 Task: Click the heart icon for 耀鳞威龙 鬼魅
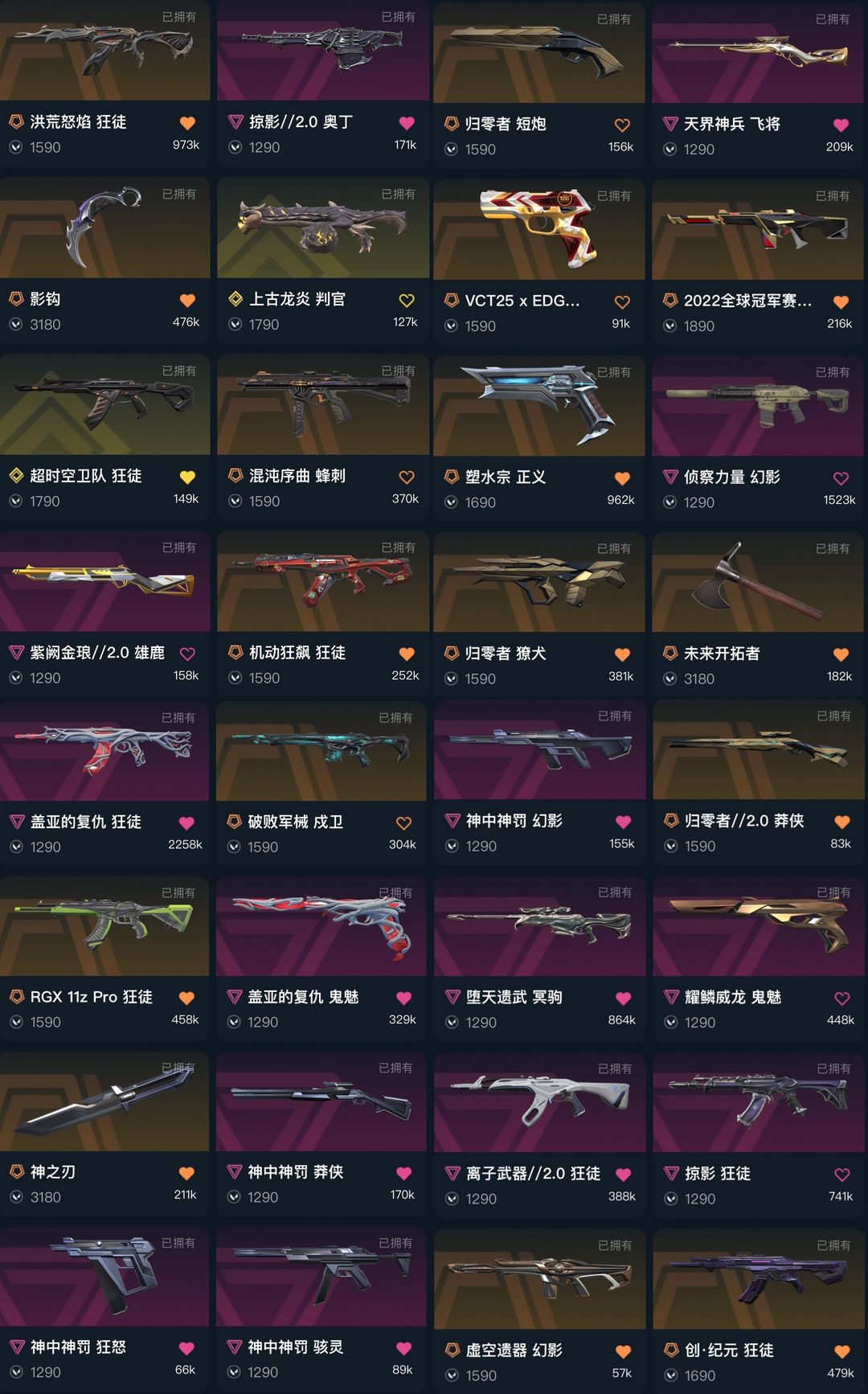click(x=842, y=998)
